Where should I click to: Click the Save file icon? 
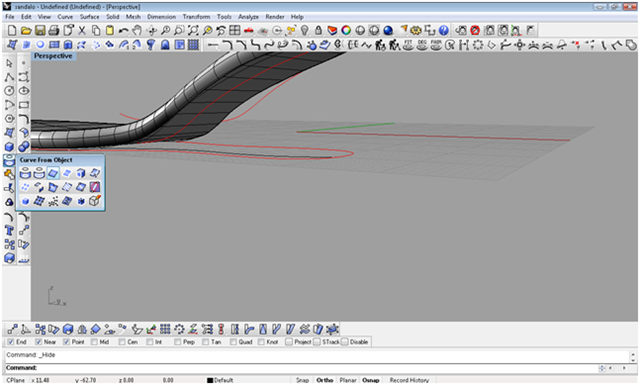click(40, 30)
